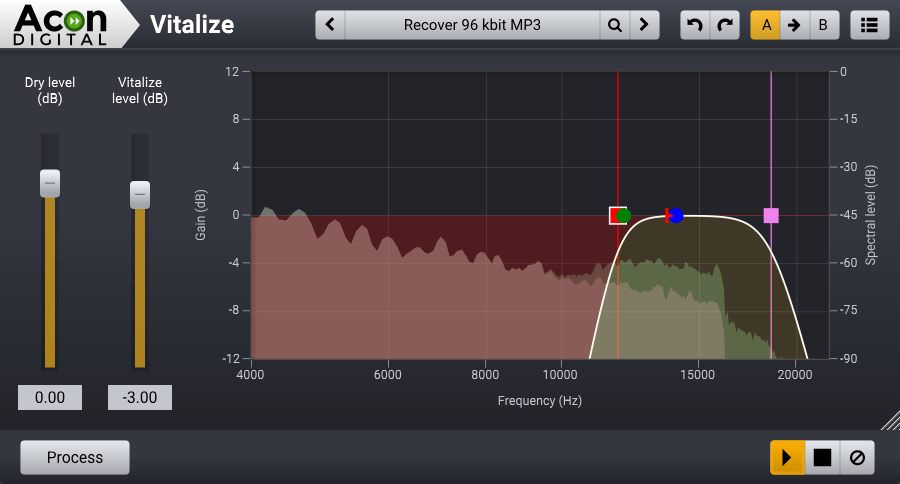Redo the last change

(725, 25)
